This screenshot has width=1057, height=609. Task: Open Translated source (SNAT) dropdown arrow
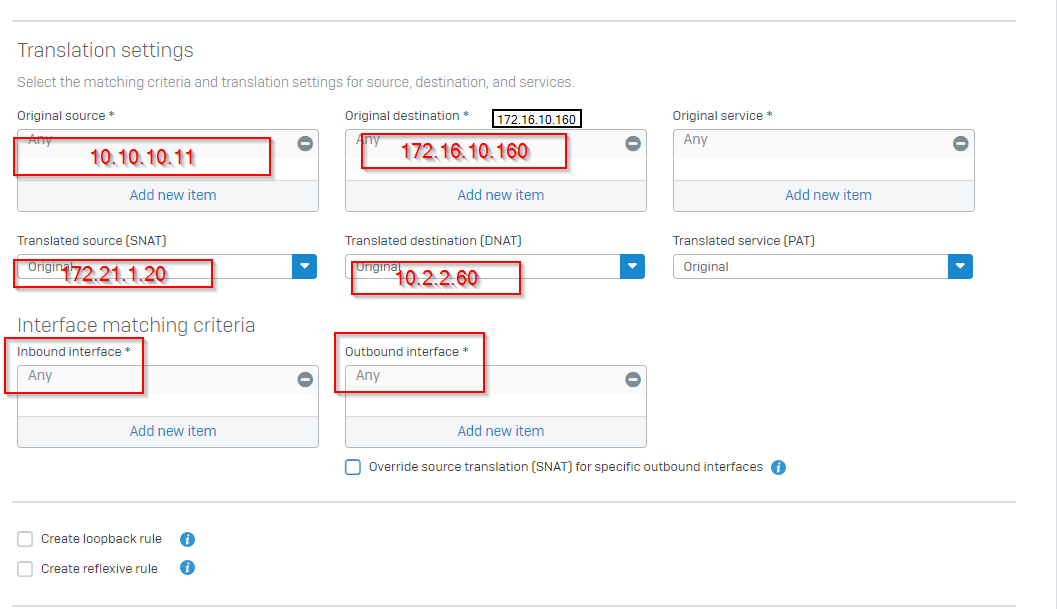pyautogui.click(x=305, y=266)
